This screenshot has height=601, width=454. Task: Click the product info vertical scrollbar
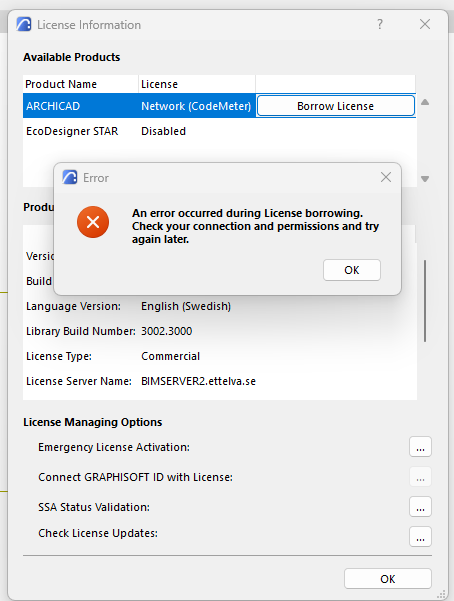point(425,301)
